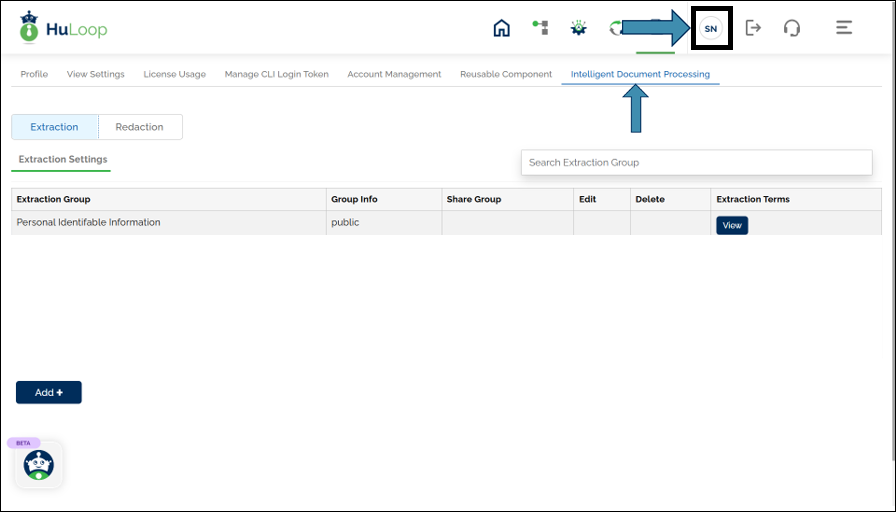Open the hamburger menu icon
The height and width of the screenshot is (512, 896).
[x=844, y=28]
